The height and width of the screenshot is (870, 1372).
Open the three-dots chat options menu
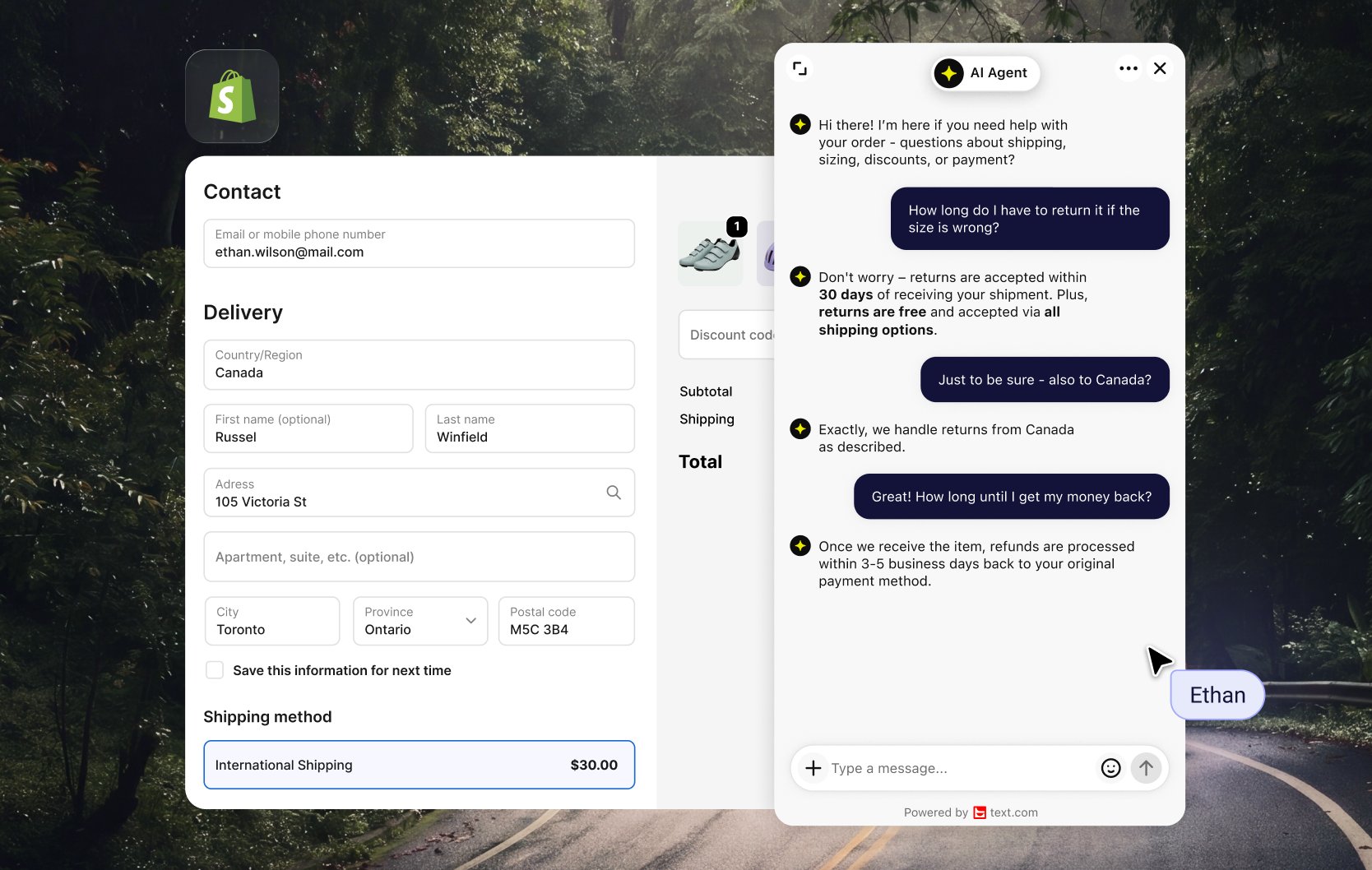(x=1129, y=68)
